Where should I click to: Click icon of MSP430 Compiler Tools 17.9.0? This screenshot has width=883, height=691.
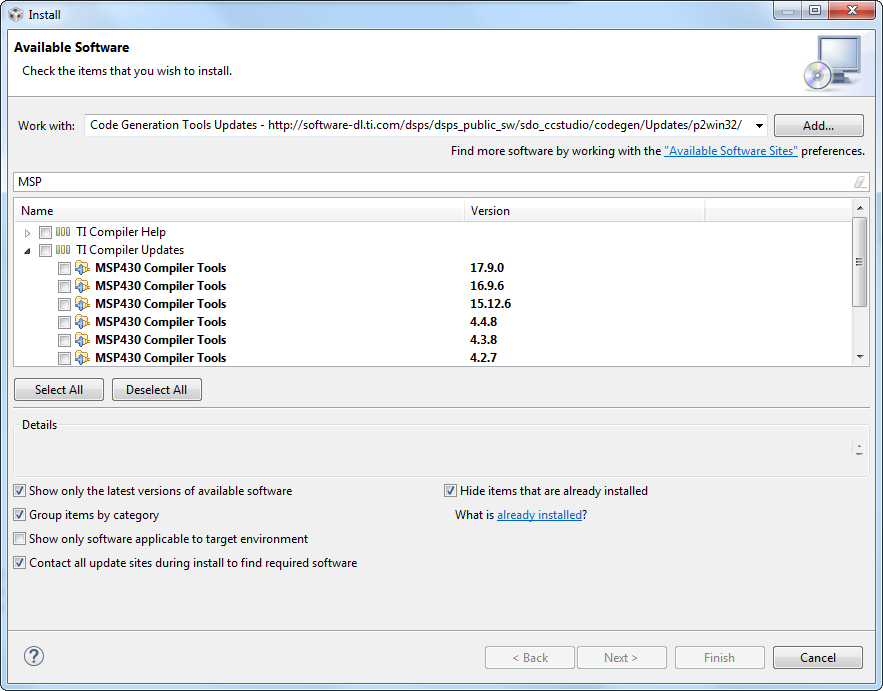pyautogui.click(x=82, y=268)
